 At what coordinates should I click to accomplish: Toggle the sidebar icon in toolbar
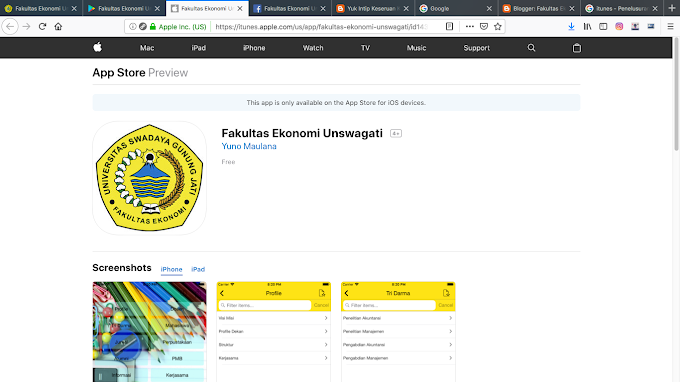pos(603,26)
